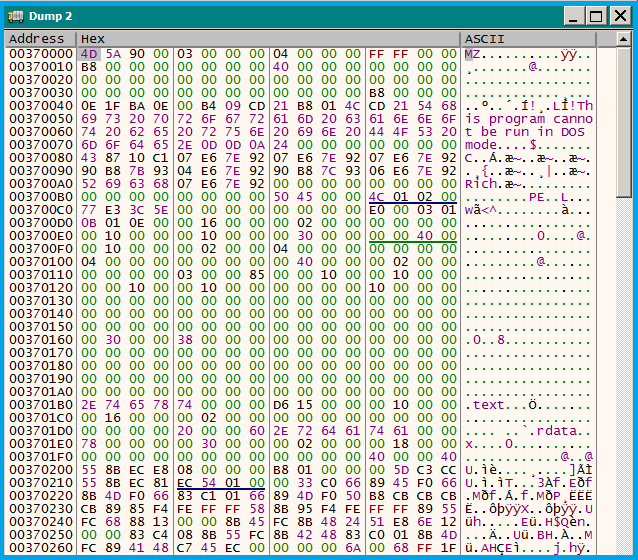Select the highlighted 4D byte at 00370000

pos(88,54)
